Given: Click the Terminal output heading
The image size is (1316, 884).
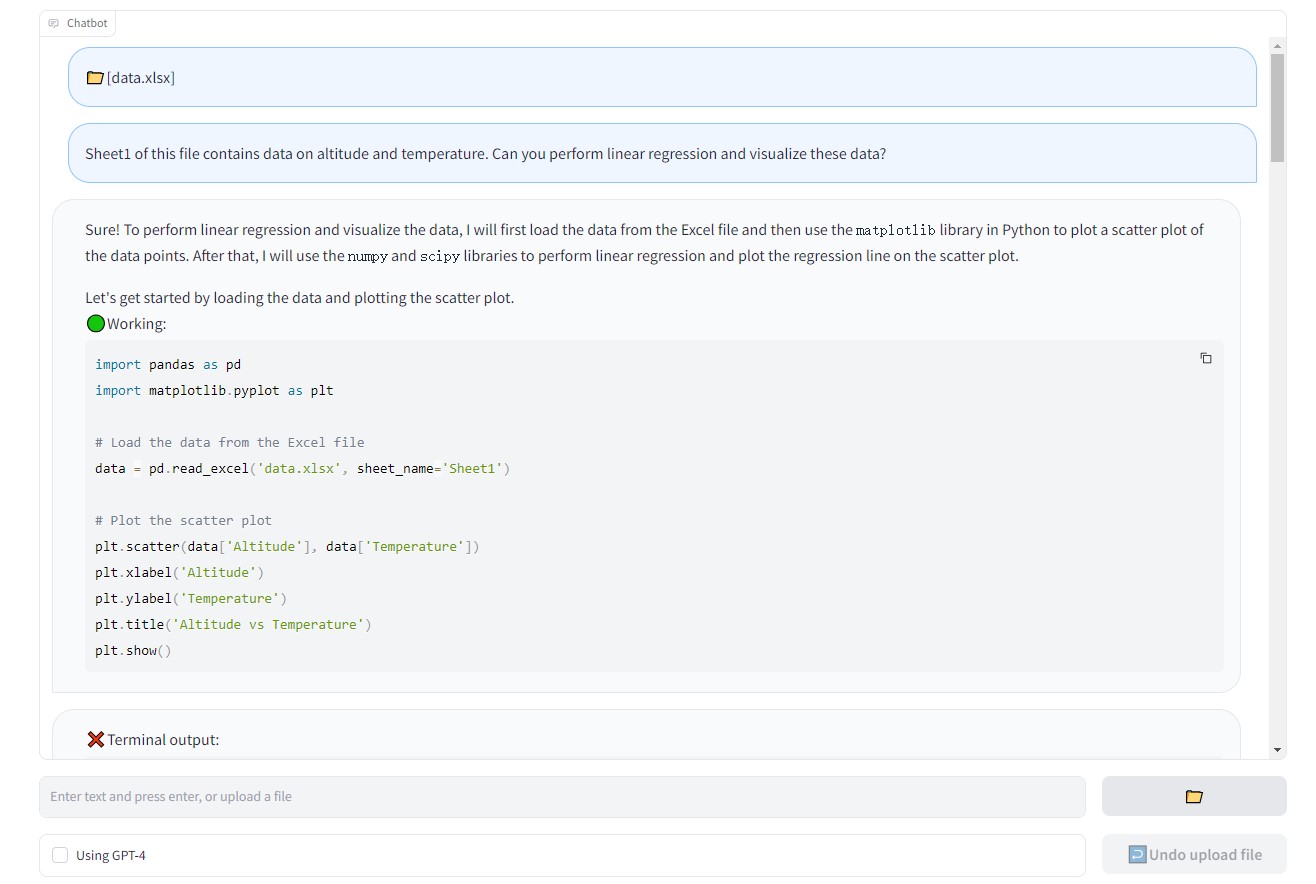Looking at the screenshot, I should [x=163, y=740].
